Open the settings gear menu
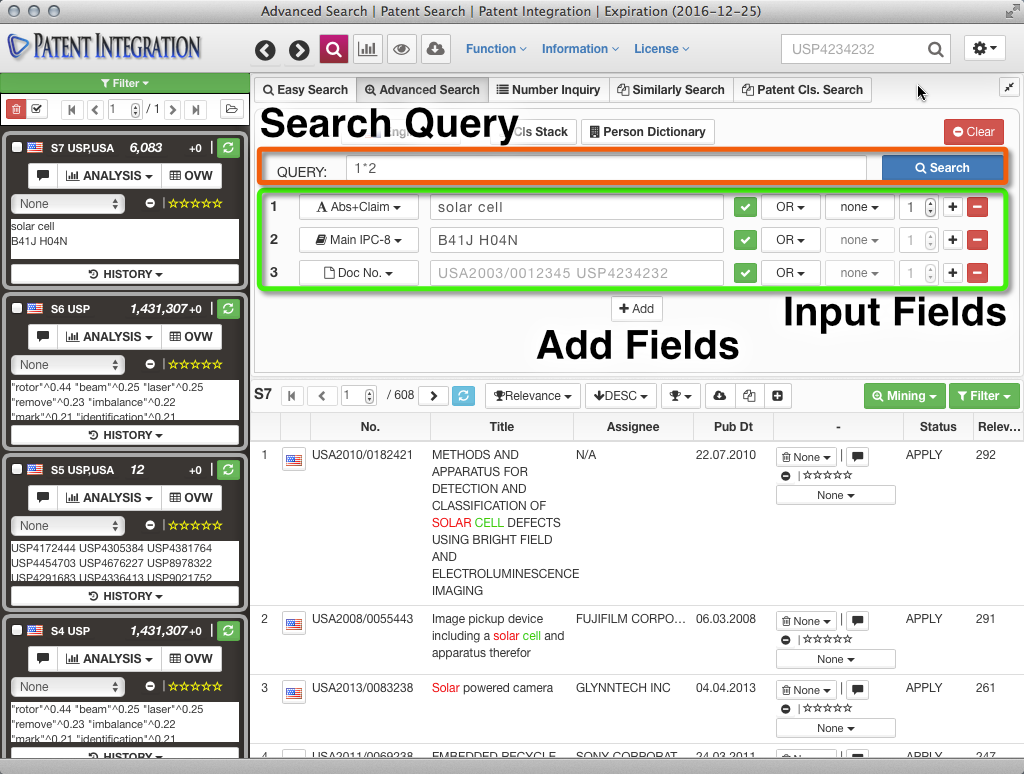The width and height of the screenshot is (1024, 774). pyautogui.click(x=984, y=48)
